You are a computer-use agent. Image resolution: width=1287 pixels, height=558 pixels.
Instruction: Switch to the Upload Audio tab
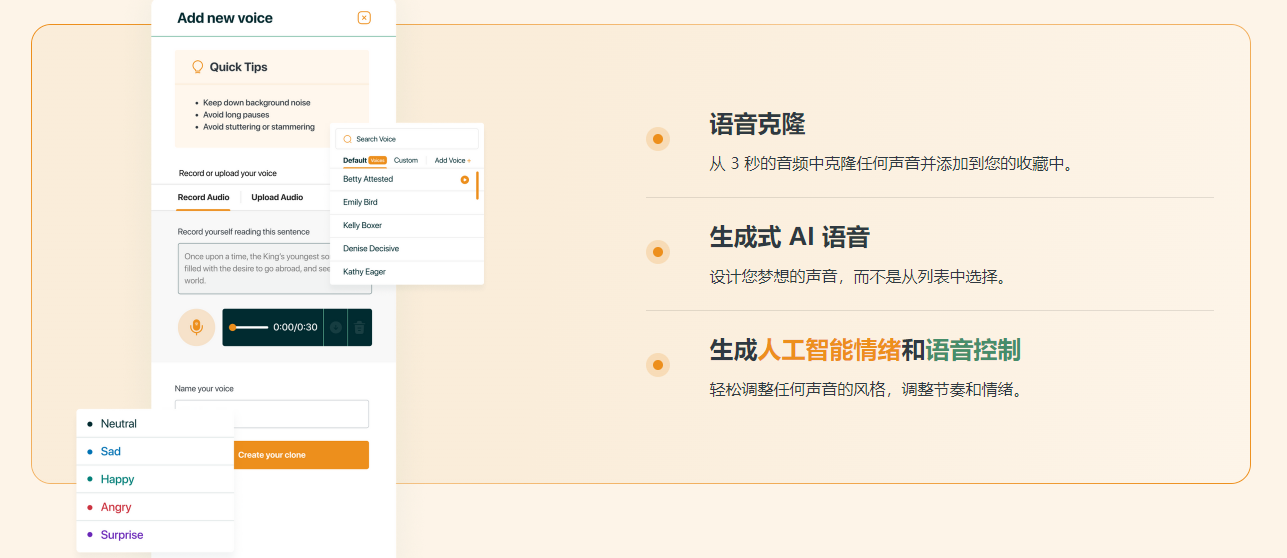tap(277, 197)
